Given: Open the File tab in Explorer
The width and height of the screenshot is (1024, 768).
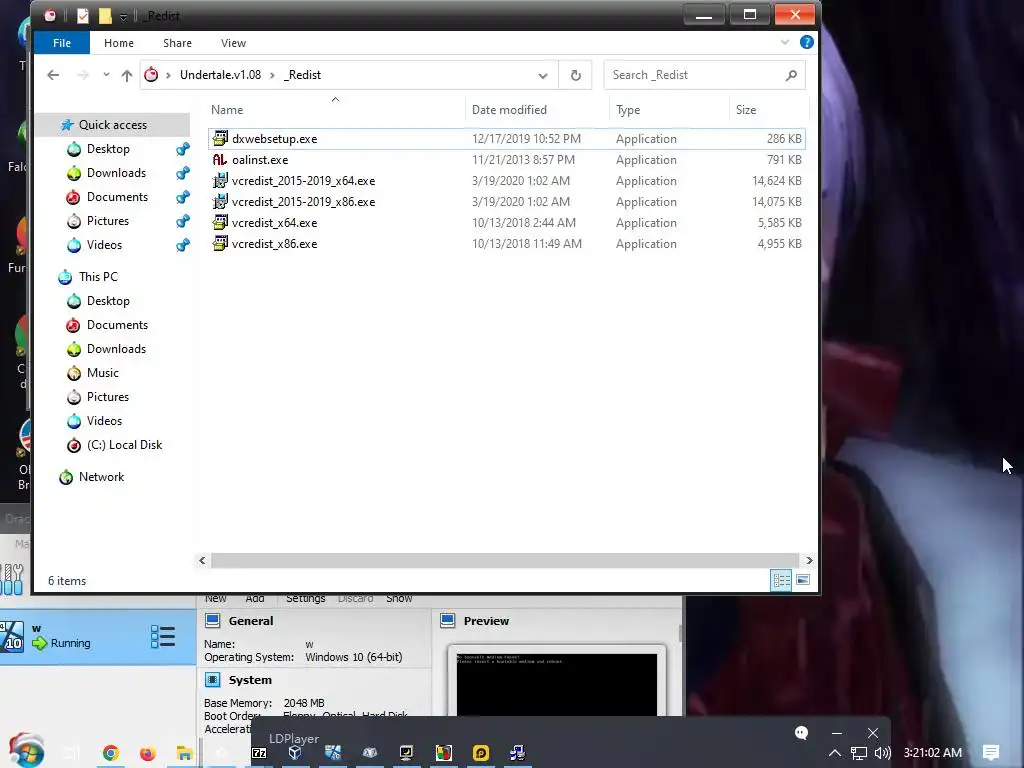Looking at the screenshot, I should point(62,43).
